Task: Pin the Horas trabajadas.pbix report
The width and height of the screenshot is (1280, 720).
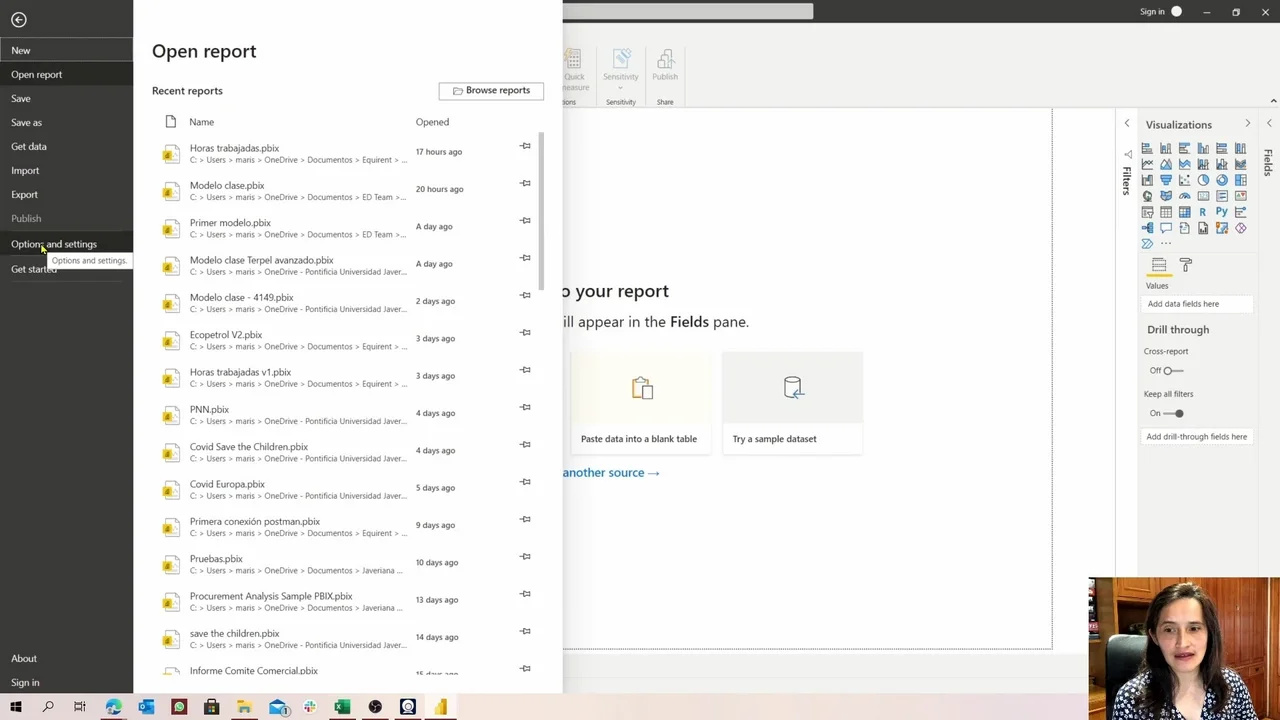Action: 525,146
